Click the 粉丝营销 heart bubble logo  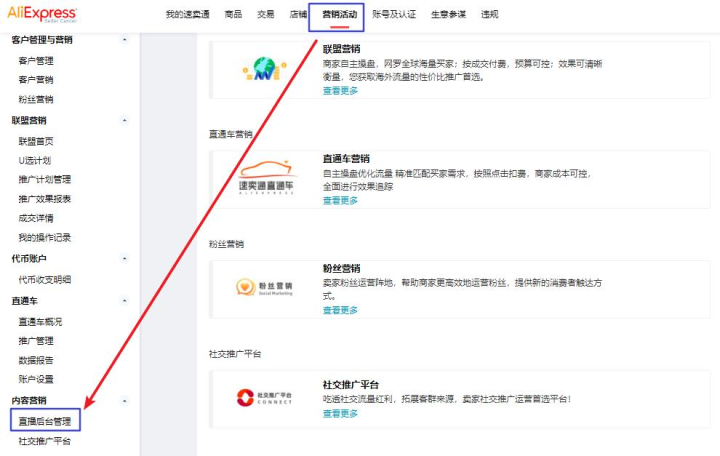pyautogui.click(x=264, y=287)
